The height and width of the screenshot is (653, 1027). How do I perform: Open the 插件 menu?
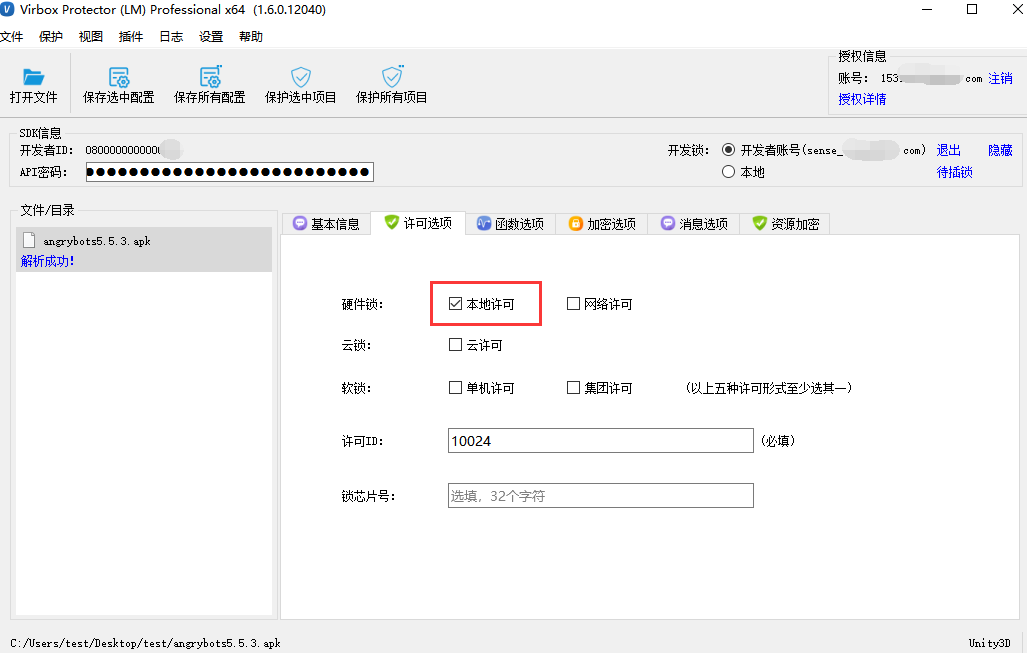[x=130, y=37]
